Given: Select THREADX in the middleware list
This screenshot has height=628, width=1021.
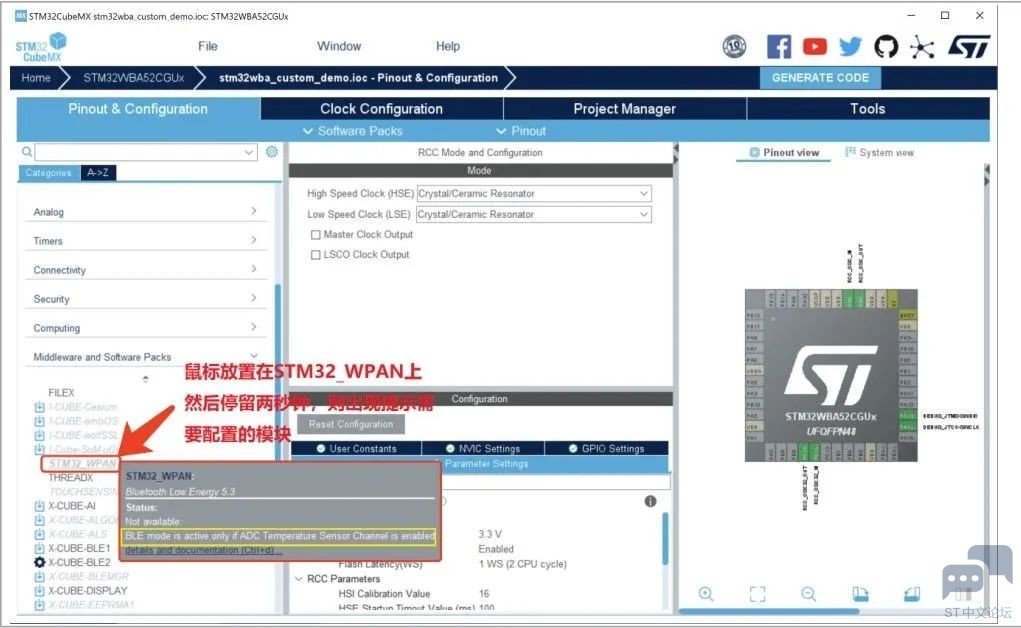Looking at the screenshot, I should coord(70,478).
